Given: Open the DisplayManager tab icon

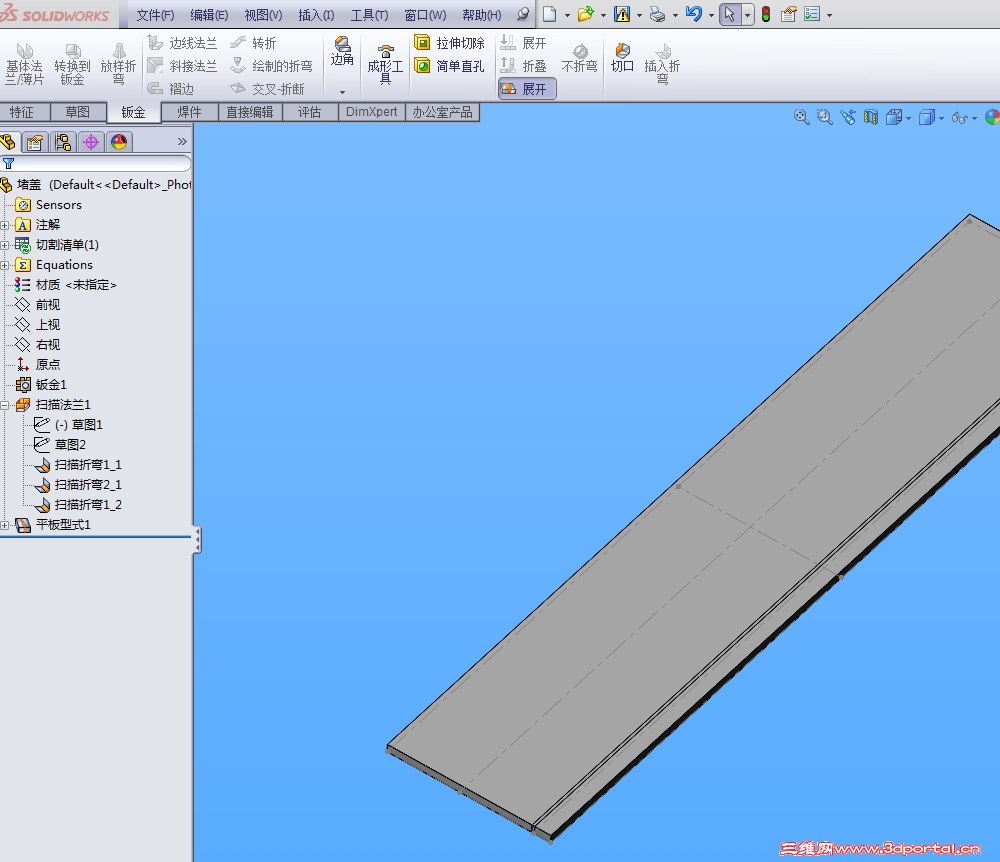Looking at the screenshot, I should pyautogui.click(x=119, y=142).
